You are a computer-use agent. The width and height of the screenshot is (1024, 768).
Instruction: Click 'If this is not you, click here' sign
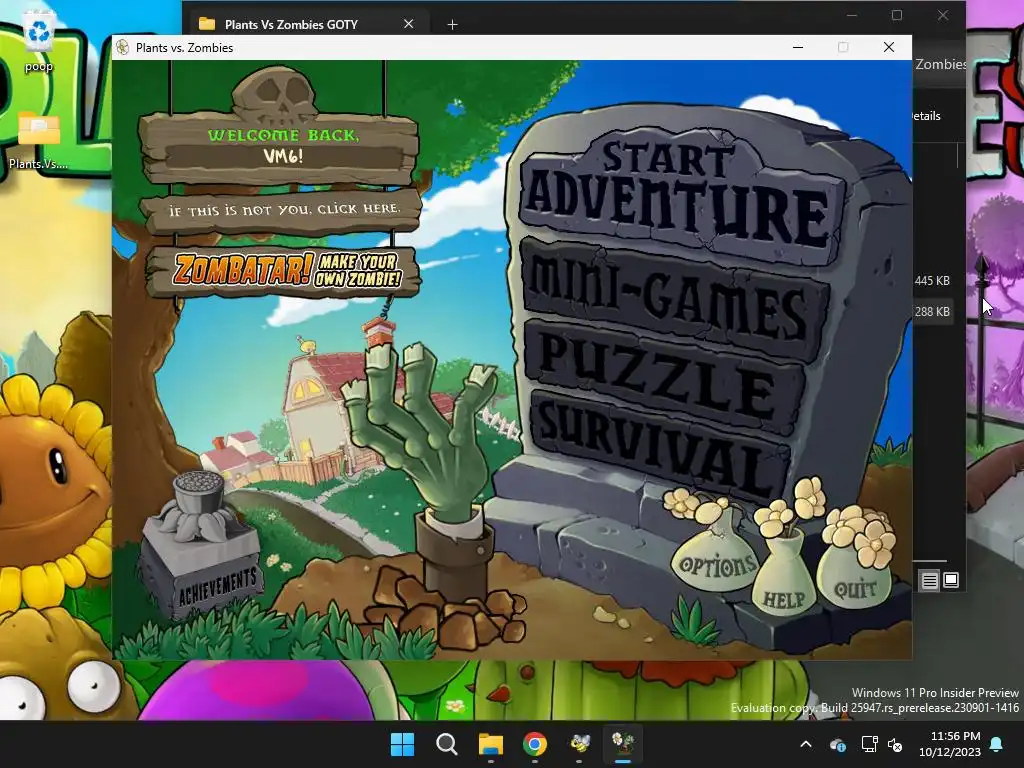point(283,210)
